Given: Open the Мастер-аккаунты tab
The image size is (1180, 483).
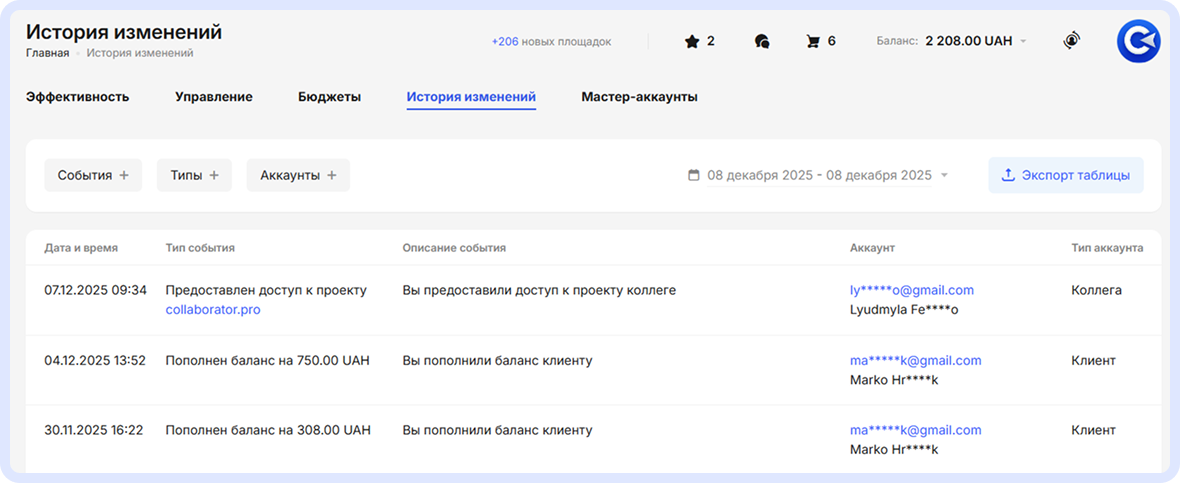Looking at the screenshot, I should [639, 97].
